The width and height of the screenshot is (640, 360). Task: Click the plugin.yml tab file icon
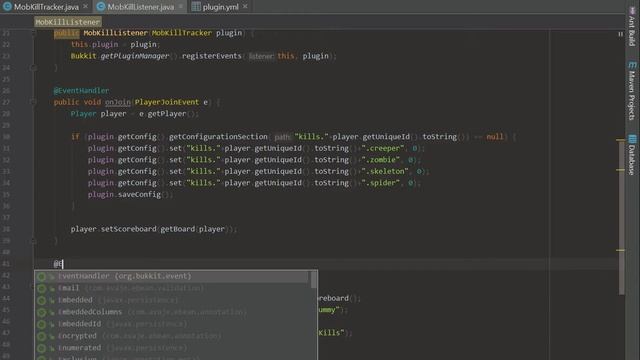[x=196, y=7]
